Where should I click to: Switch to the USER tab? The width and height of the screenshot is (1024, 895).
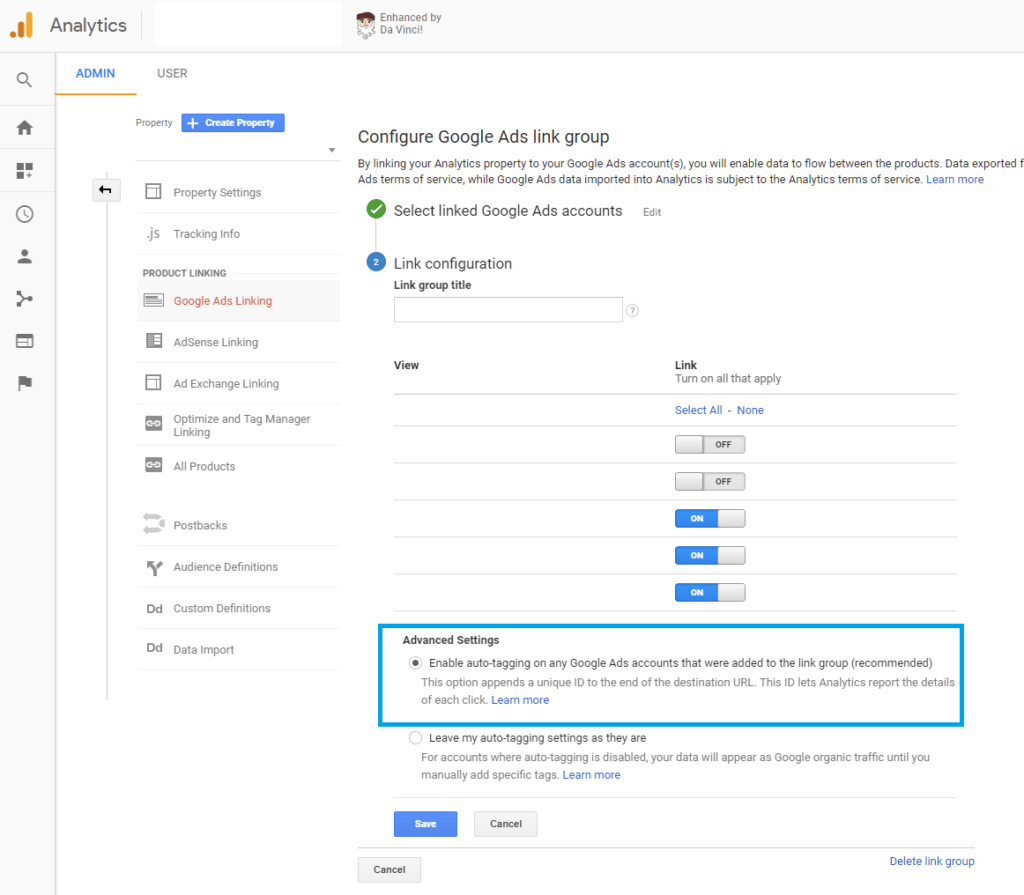click(x=172, y=73)
